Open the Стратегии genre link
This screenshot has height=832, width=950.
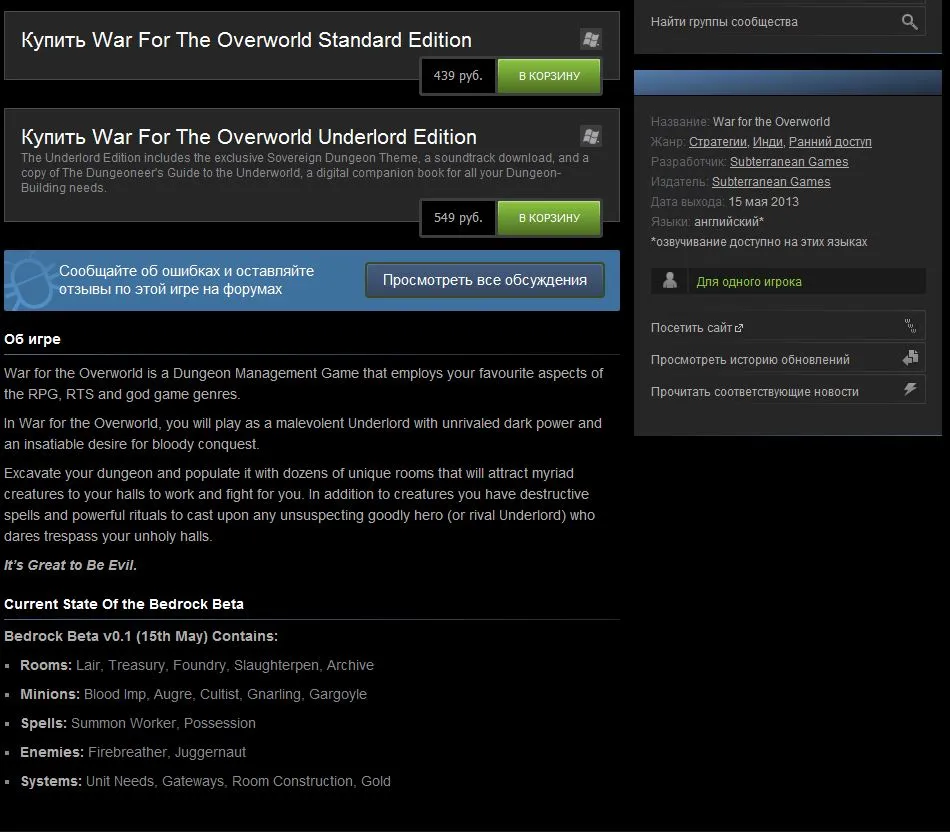pyautogui.click(x=717, y=142)
